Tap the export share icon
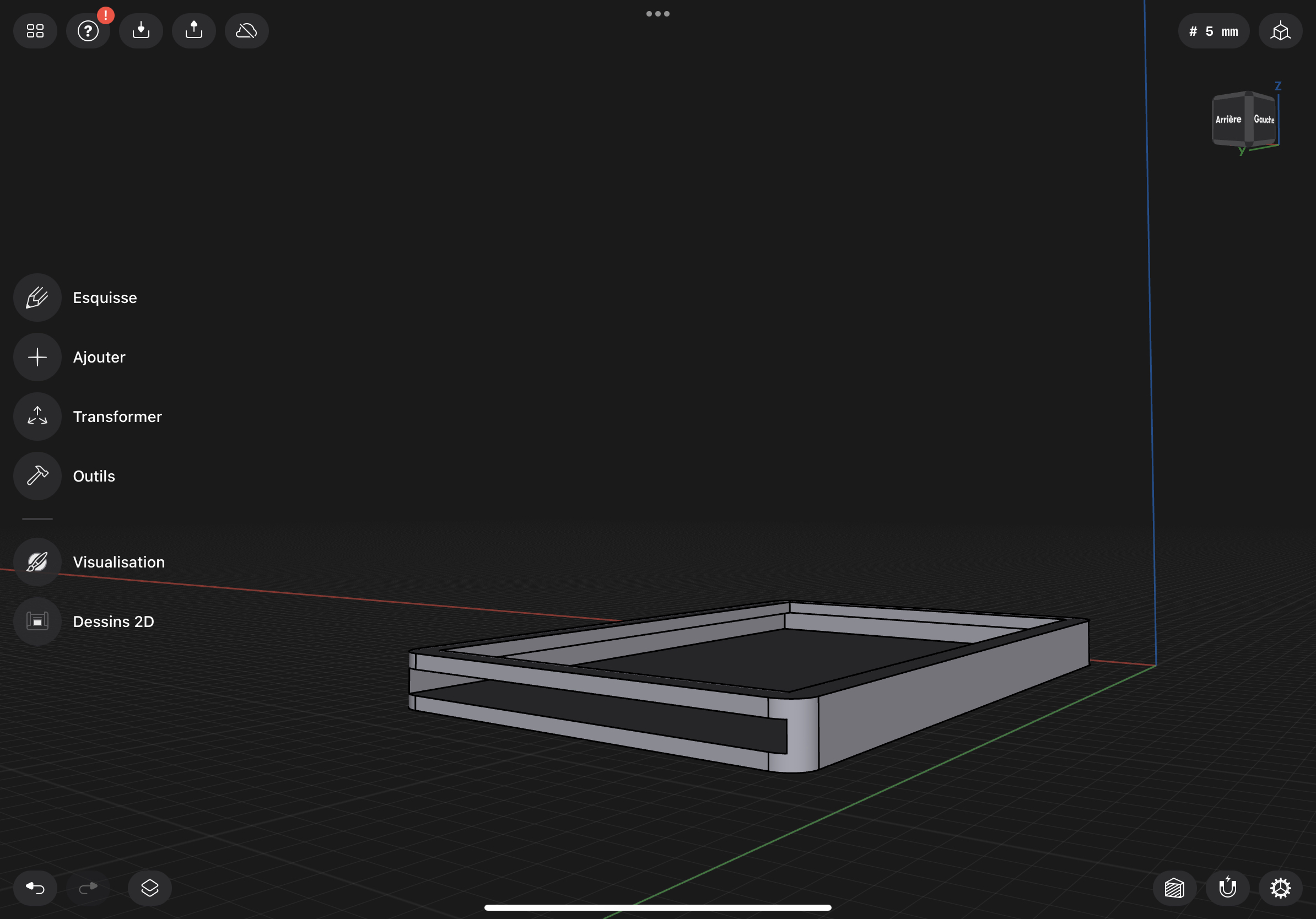This screenshot has height=919, width=1316. click(x=194, y=31)
